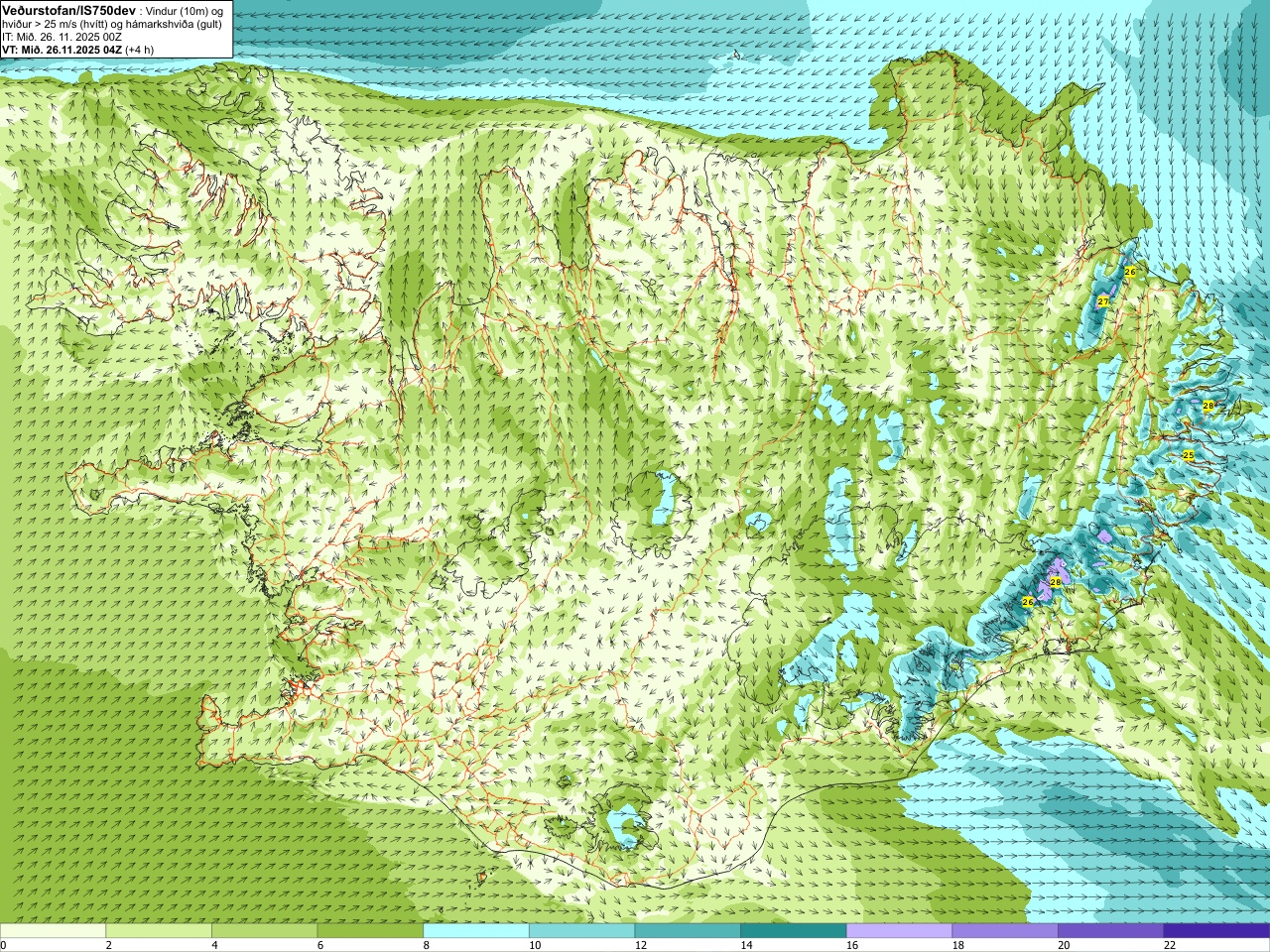Click scale number '14' on the legend
The width and height of the screenshot is (1270, 952).
tap(746, 945)
